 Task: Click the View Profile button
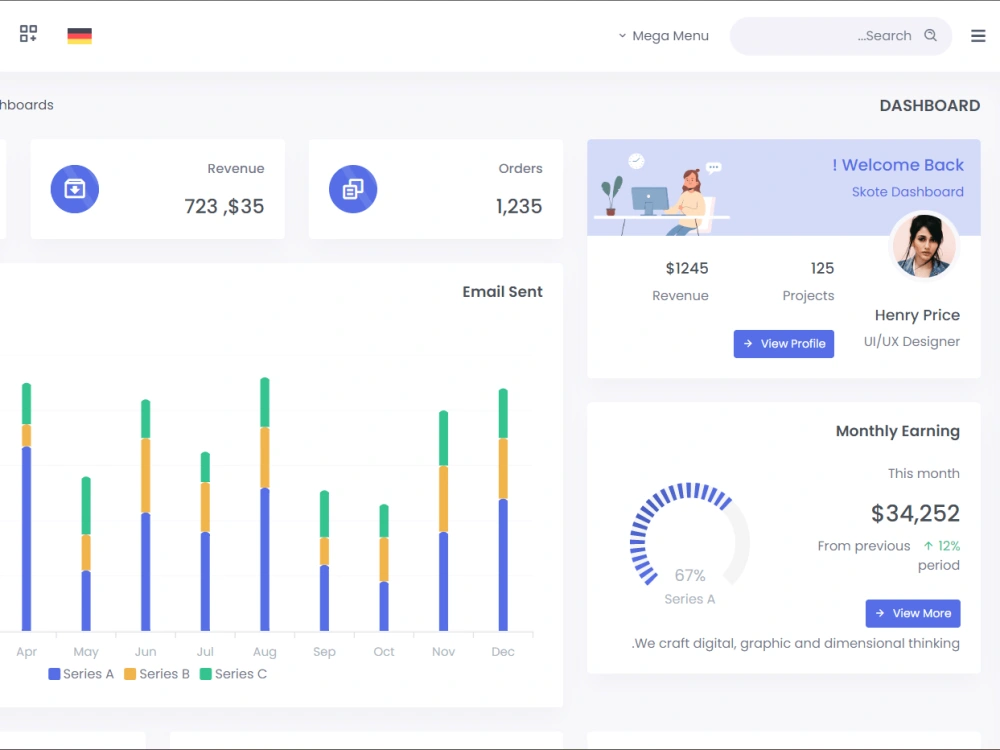tap(783, 344)
